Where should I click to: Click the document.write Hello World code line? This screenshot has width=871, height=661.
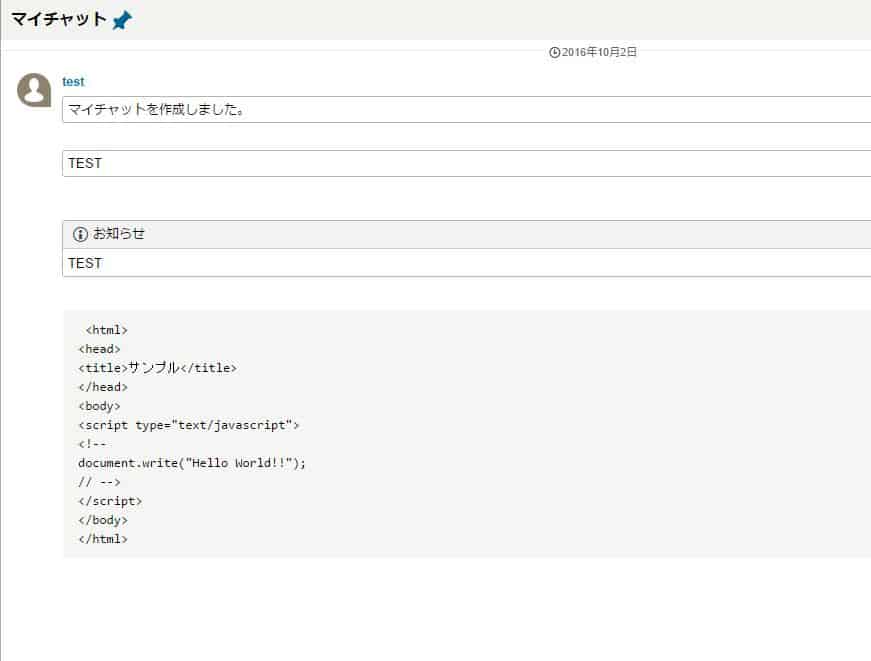tap(192, 463)
